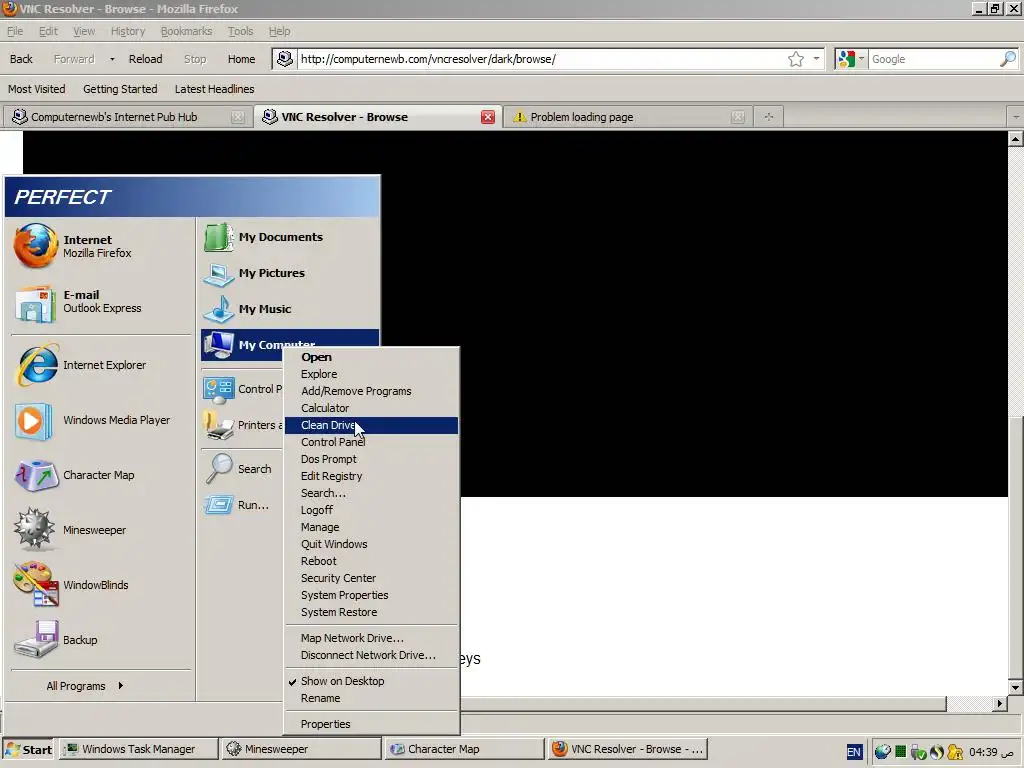Open the Tools menu
The image size is (1024, 768).
(240, 31)
